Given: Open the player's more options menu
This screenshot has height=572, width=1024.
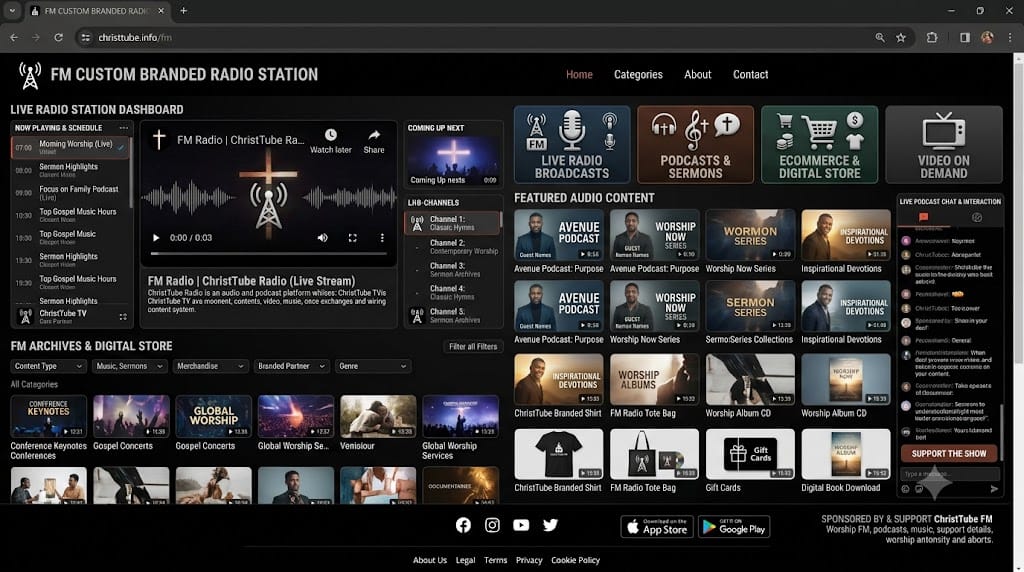Looking at the screenshot, I should click(382, 238).
